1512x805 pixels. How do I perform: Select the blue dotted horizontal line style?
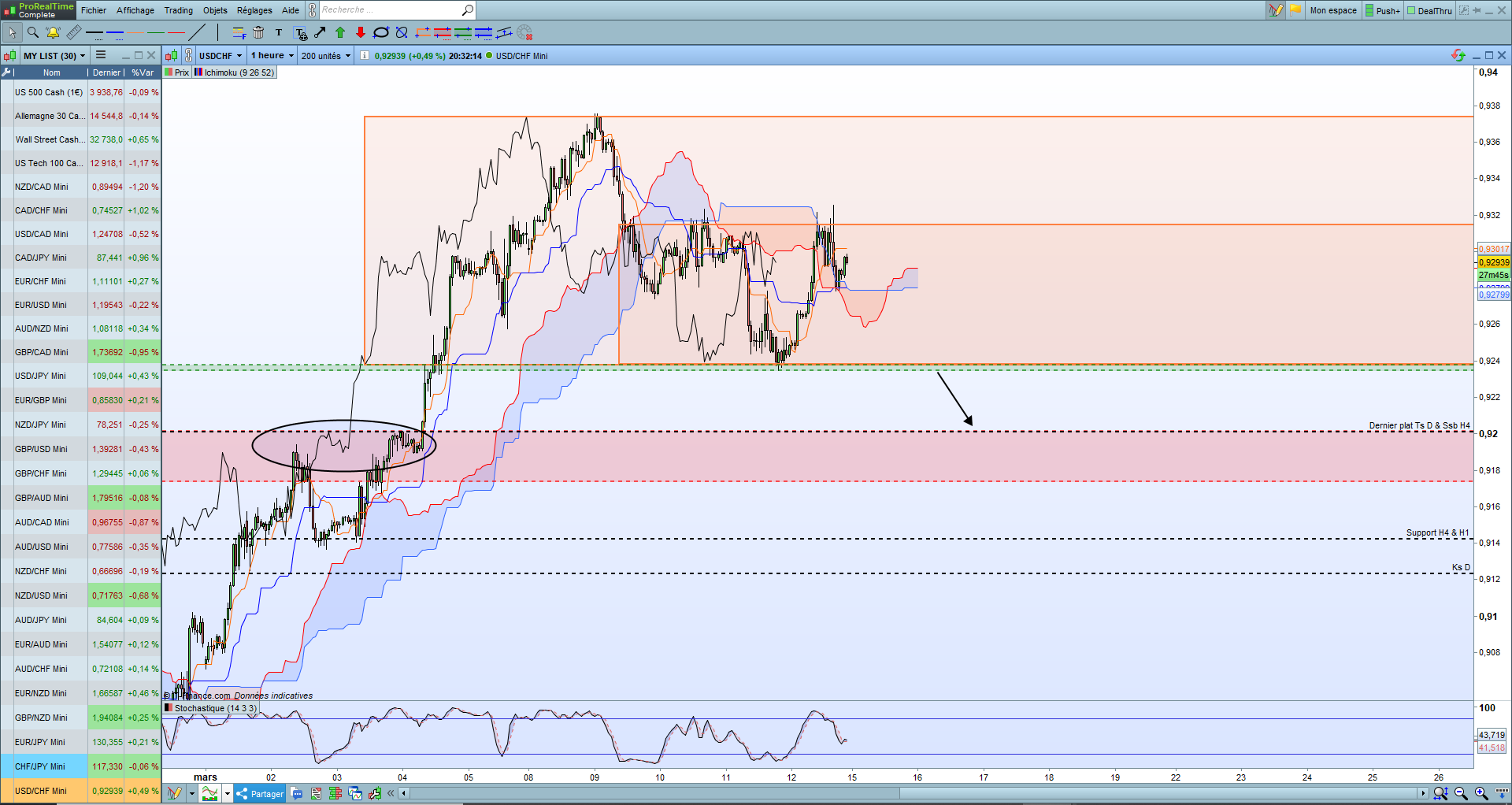[115, 32]
